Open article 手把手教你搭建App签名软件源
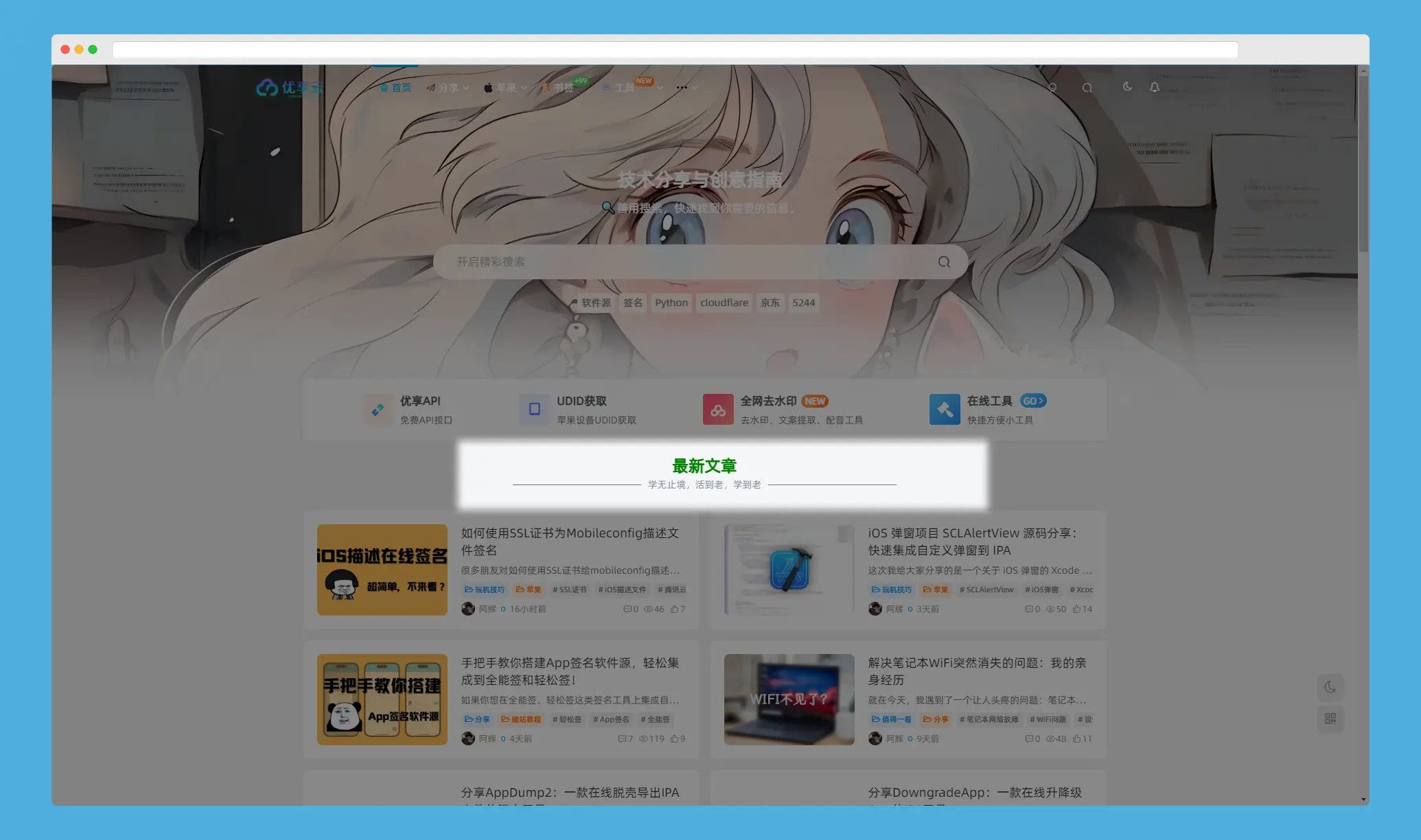The height and width of the screenshot is (840, 1421). click(570, 671)
